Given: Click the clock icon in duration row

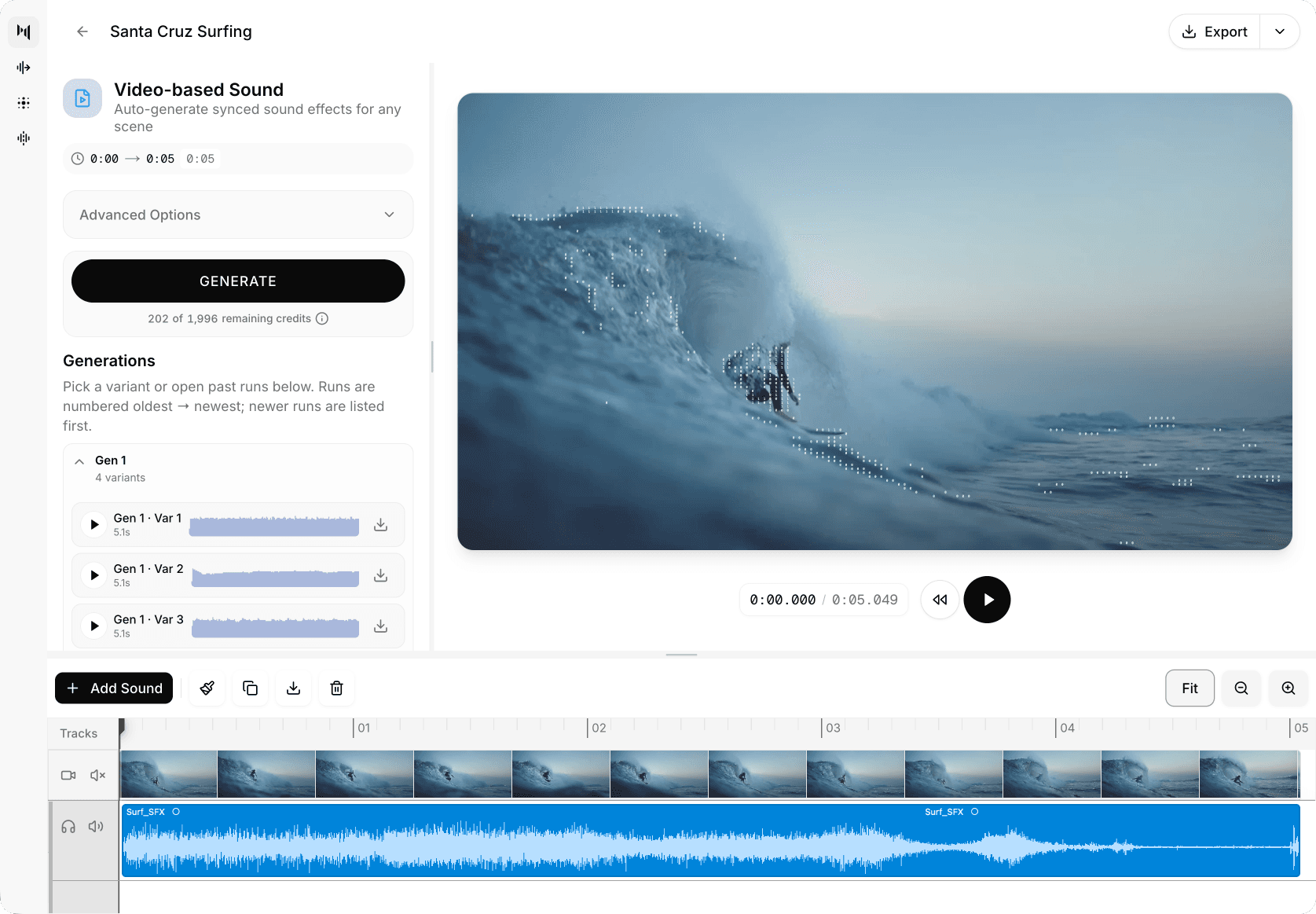Looking at the screenshot, I should pyautogui.click(x=78, y=159).
